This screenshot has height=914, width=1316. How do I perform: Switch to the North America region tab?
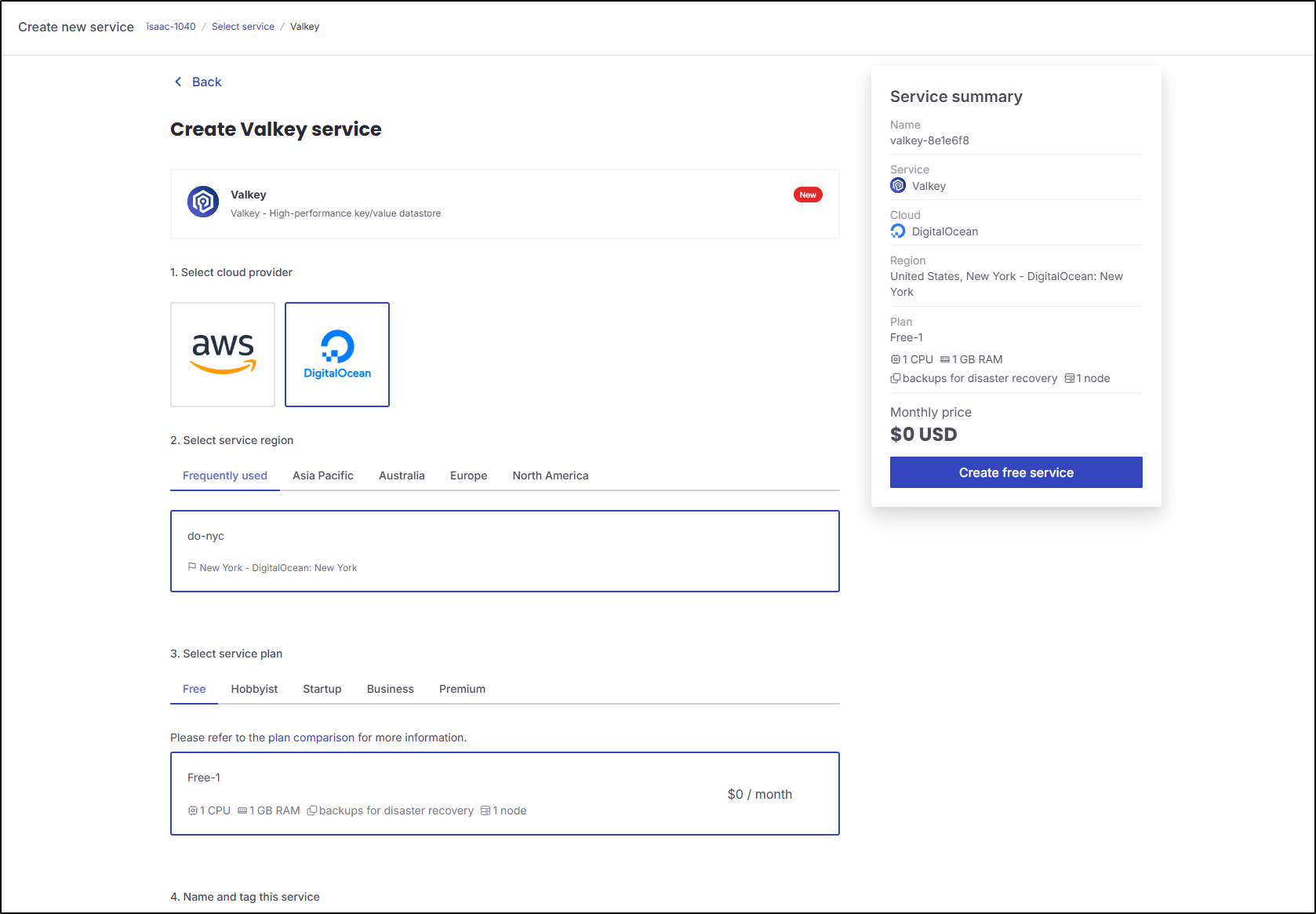click(x=551, y=475)
